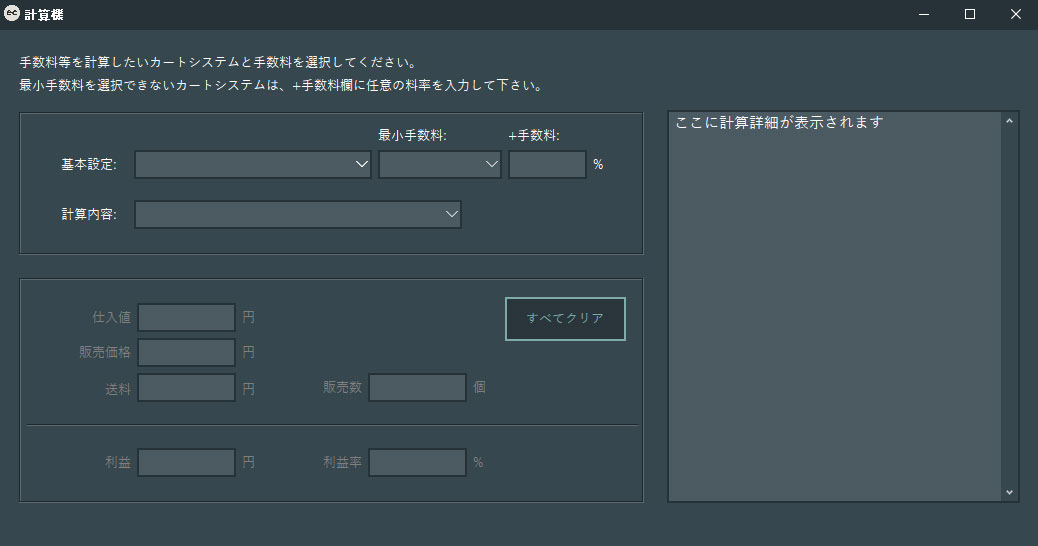The width and height of the screenshot is (1038, 546).
Task: Click inside the calculation details text area
Action: (x=835, y=300)
